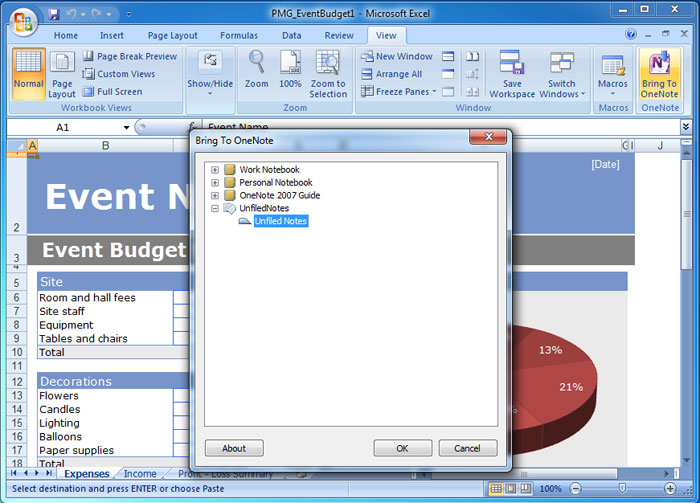Select Normal view in status bar
The height and width of the screenshot is (503, 700).
(x=496, y=489)
